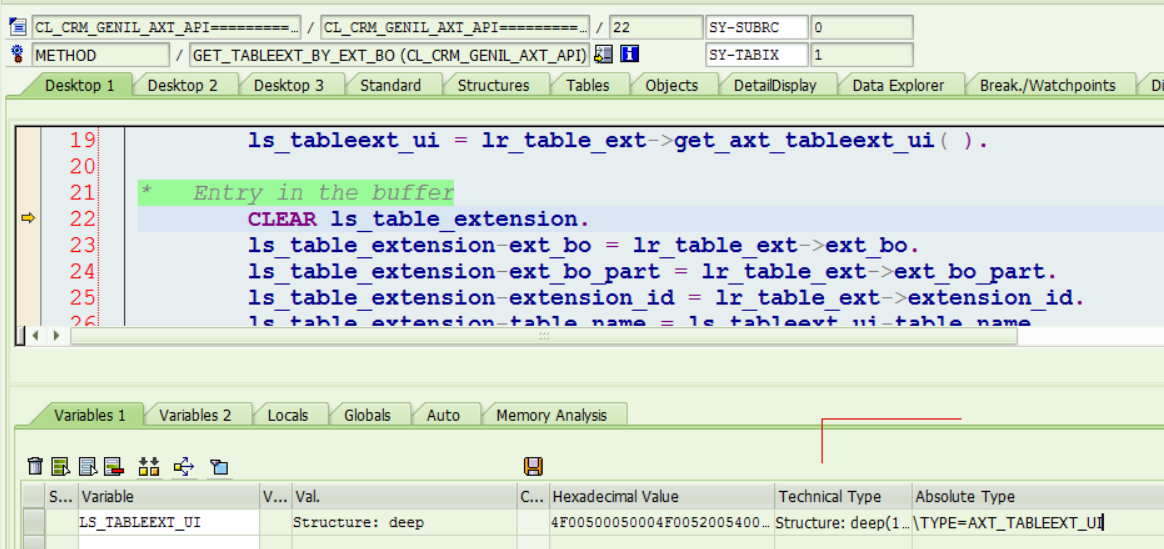Click the second CL_CRM_GENIL_AXT_API include field

(455, 27)
